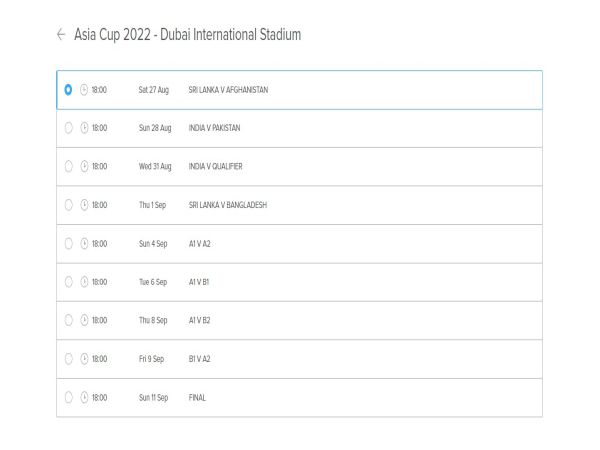This screenshot has width=600, height=450.
Task: Click the clock icon in Sun 4 Sep row
Action: pos(84,244)
